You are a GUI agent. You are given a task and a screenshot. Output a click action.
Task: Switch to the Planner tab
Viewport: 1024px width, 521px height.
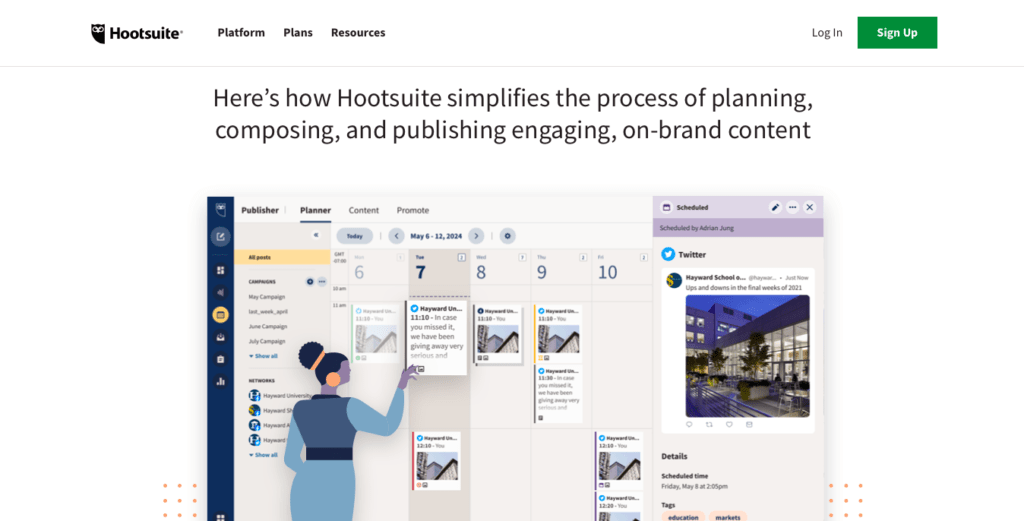pos(315,210)
